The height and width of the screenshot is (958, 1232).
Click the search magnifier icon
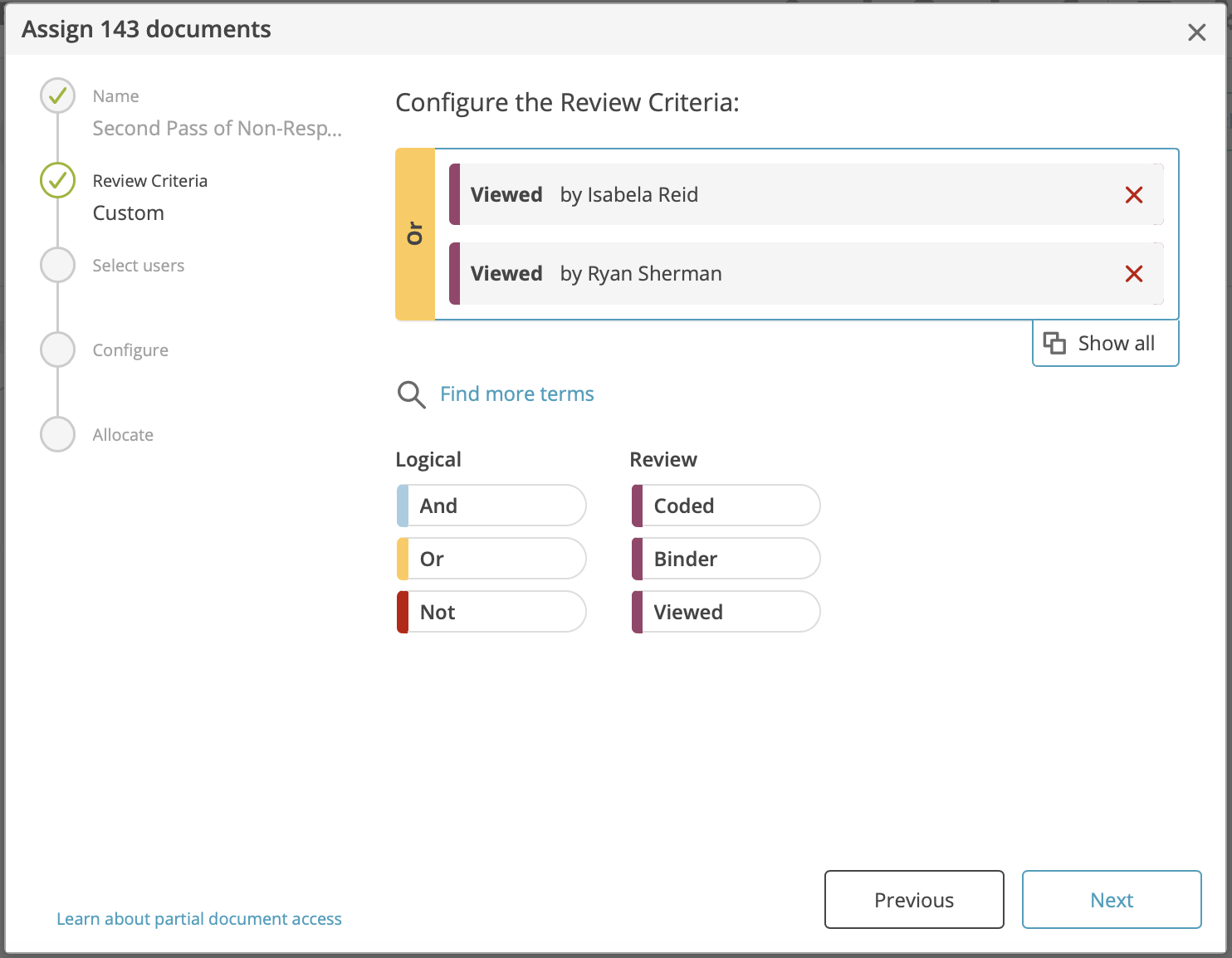tap(411, 394)
